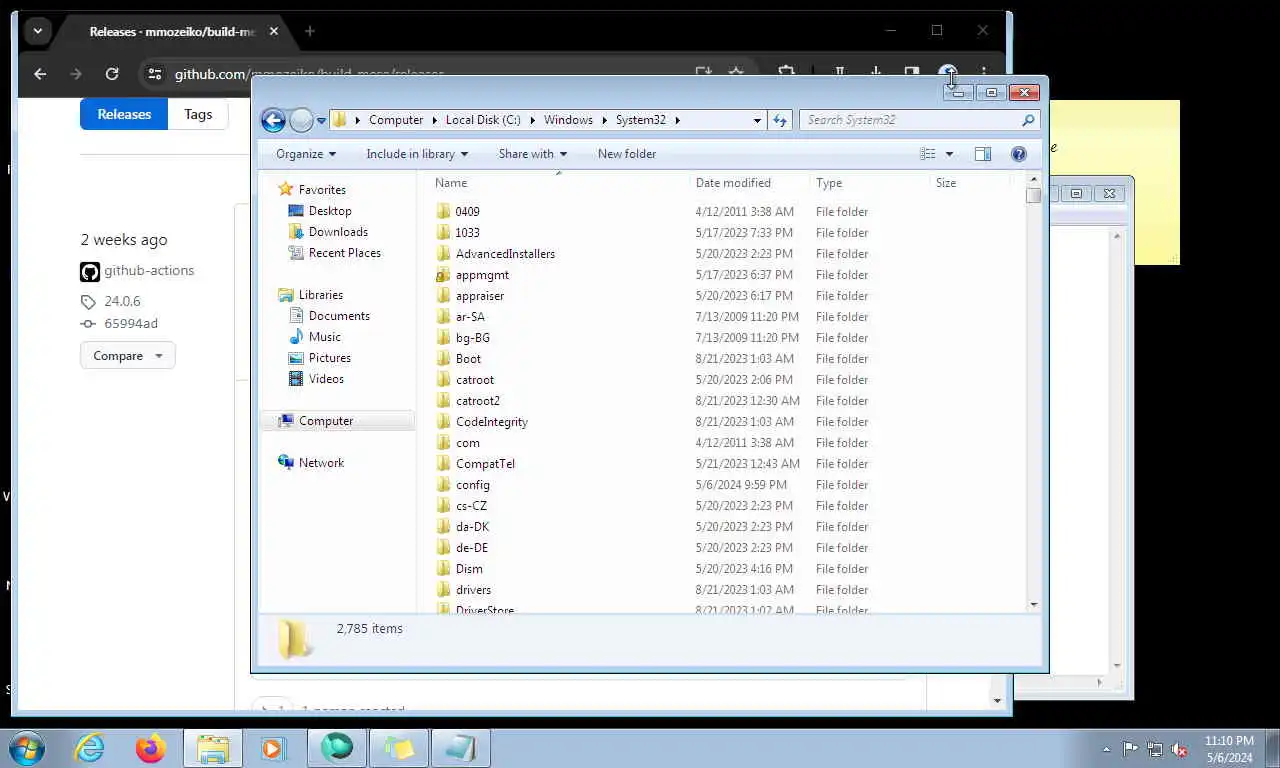Select the Boot folder
The height and width of the screenshot is (768, 1280).
pos(468,359)
